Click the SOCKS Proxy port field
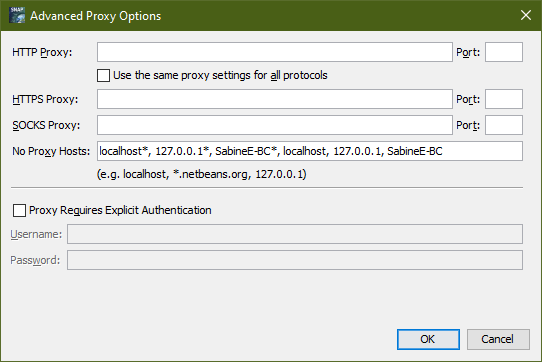The image size is (542, 362). click(x=504, y=125)
